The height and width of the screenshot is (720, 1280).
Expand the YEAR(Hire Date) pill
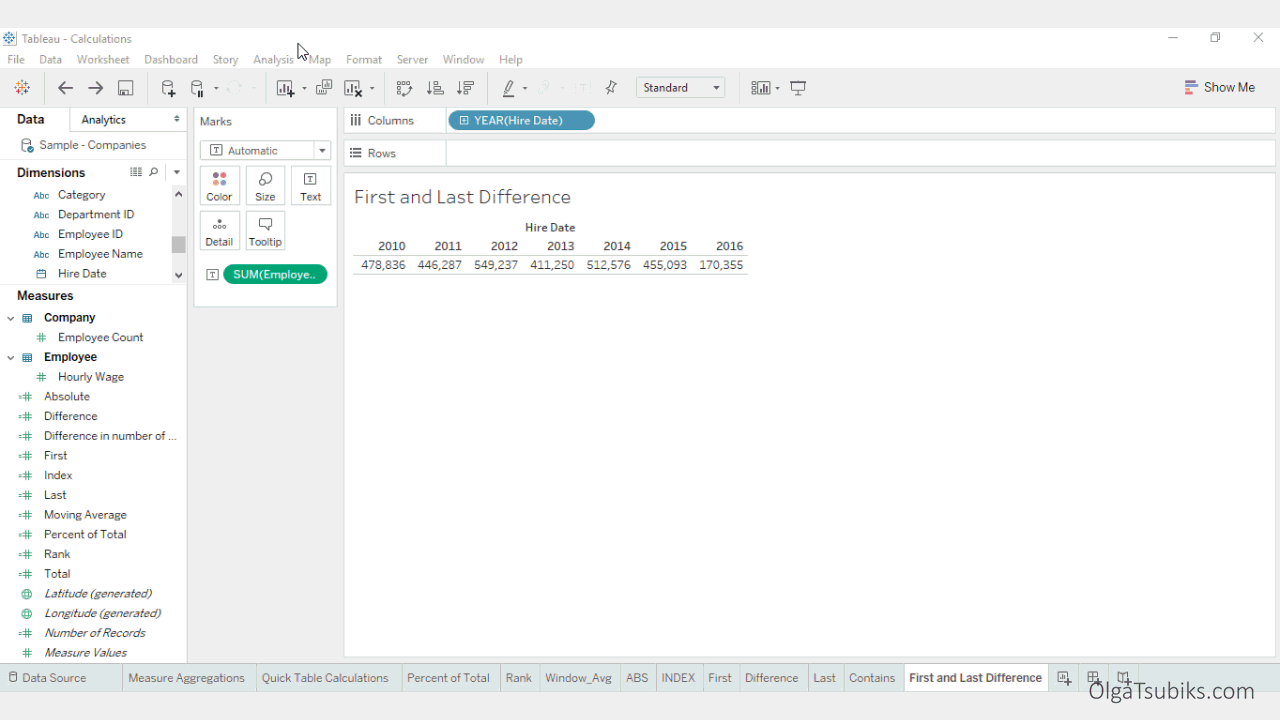tap(464, 121)
